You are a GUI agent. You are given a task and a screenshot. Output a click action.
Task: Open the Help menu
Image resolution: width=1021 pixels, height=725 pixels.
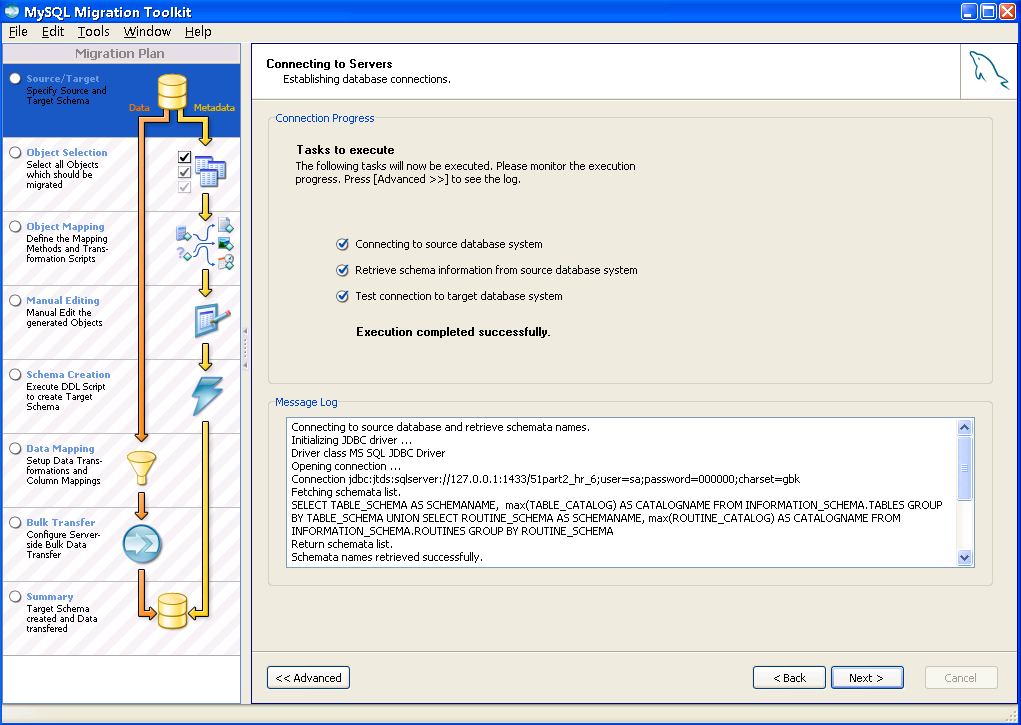tap(198, 31)
